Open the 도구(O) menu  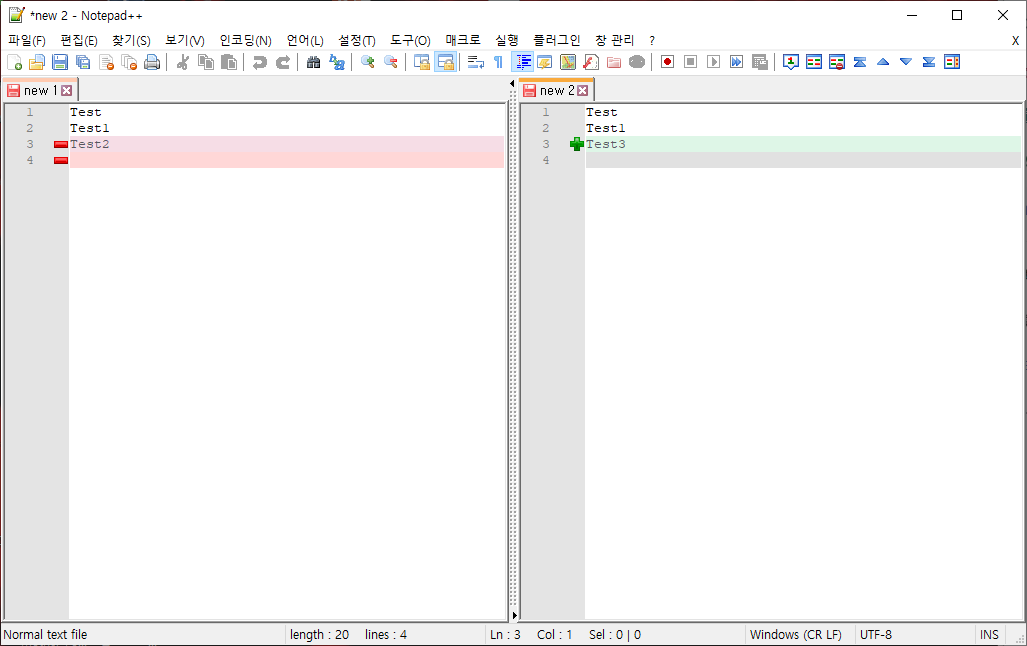[411, 41]
